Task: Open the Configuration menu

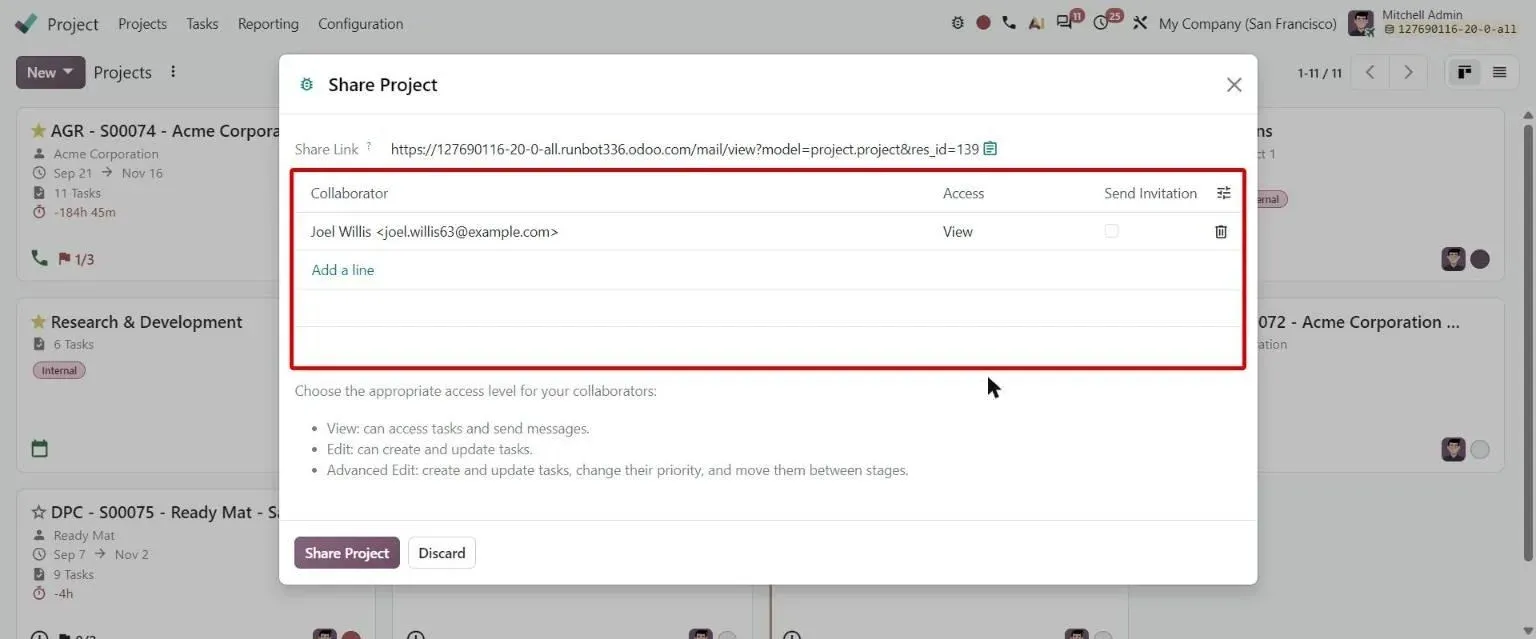Action: (360, 23)
